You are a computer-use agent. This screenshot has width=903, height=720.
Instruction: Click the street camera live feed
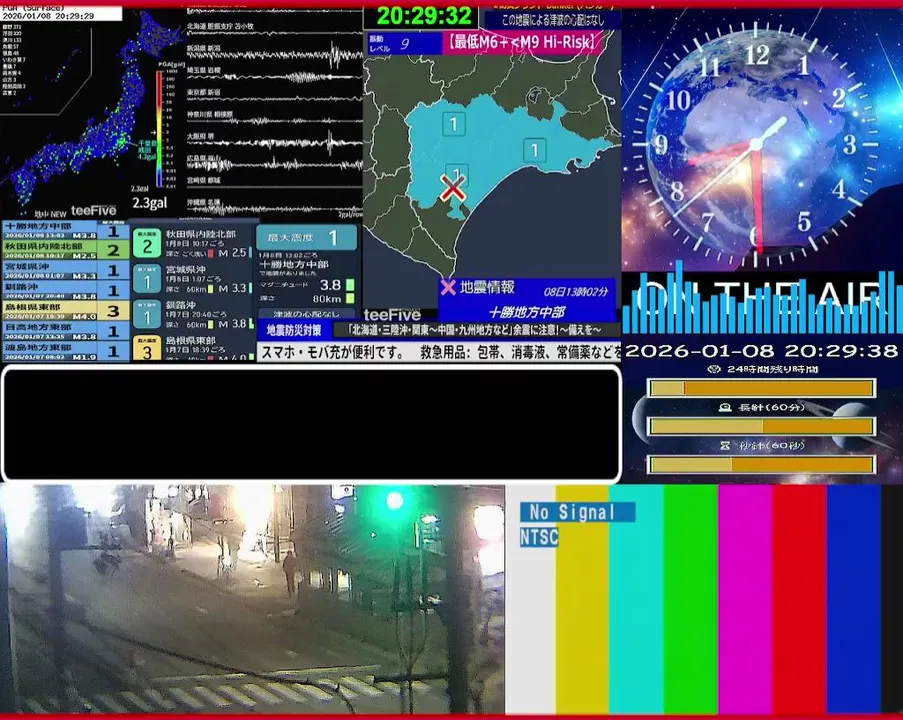(252, 599)
